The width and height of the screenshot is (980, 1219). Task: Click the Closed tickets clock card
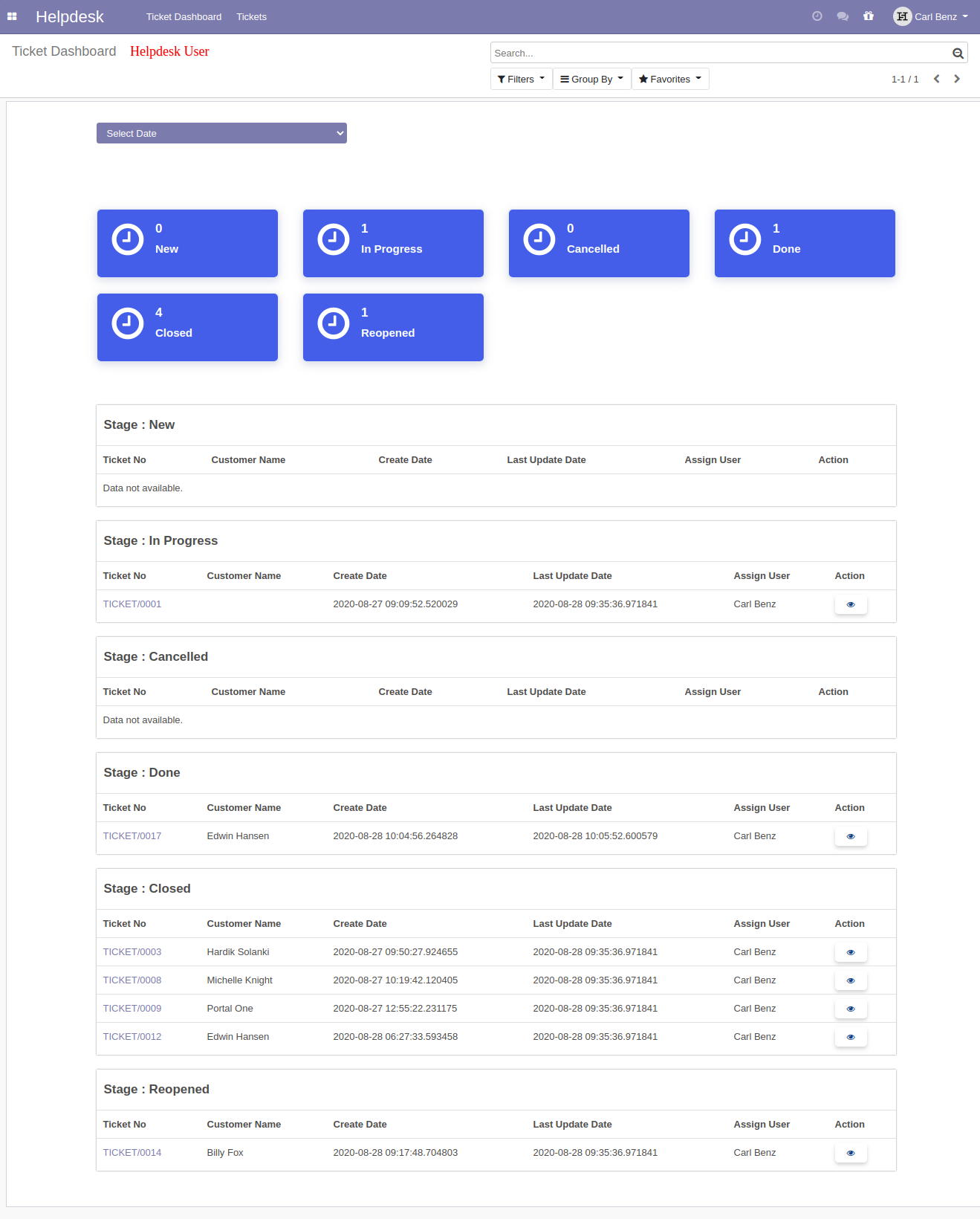tap(187, 327)
